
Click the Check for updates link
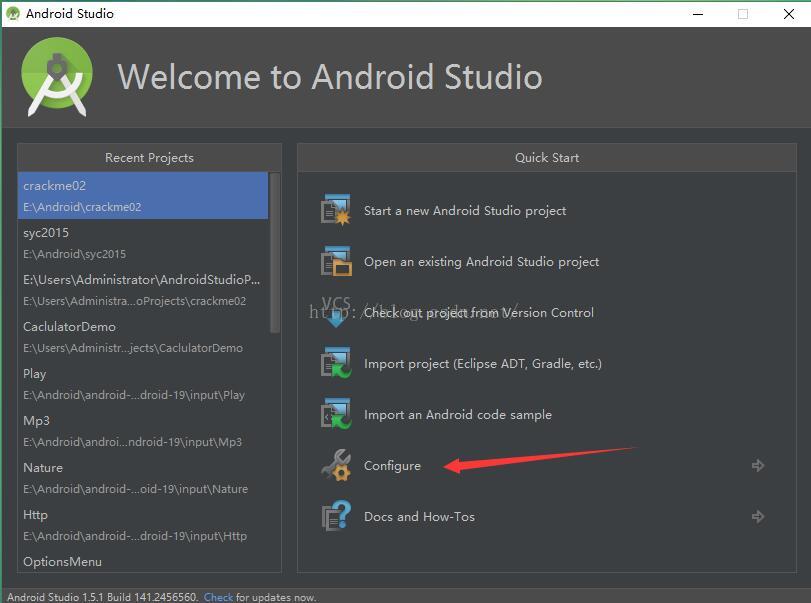(x=218, y=597)
